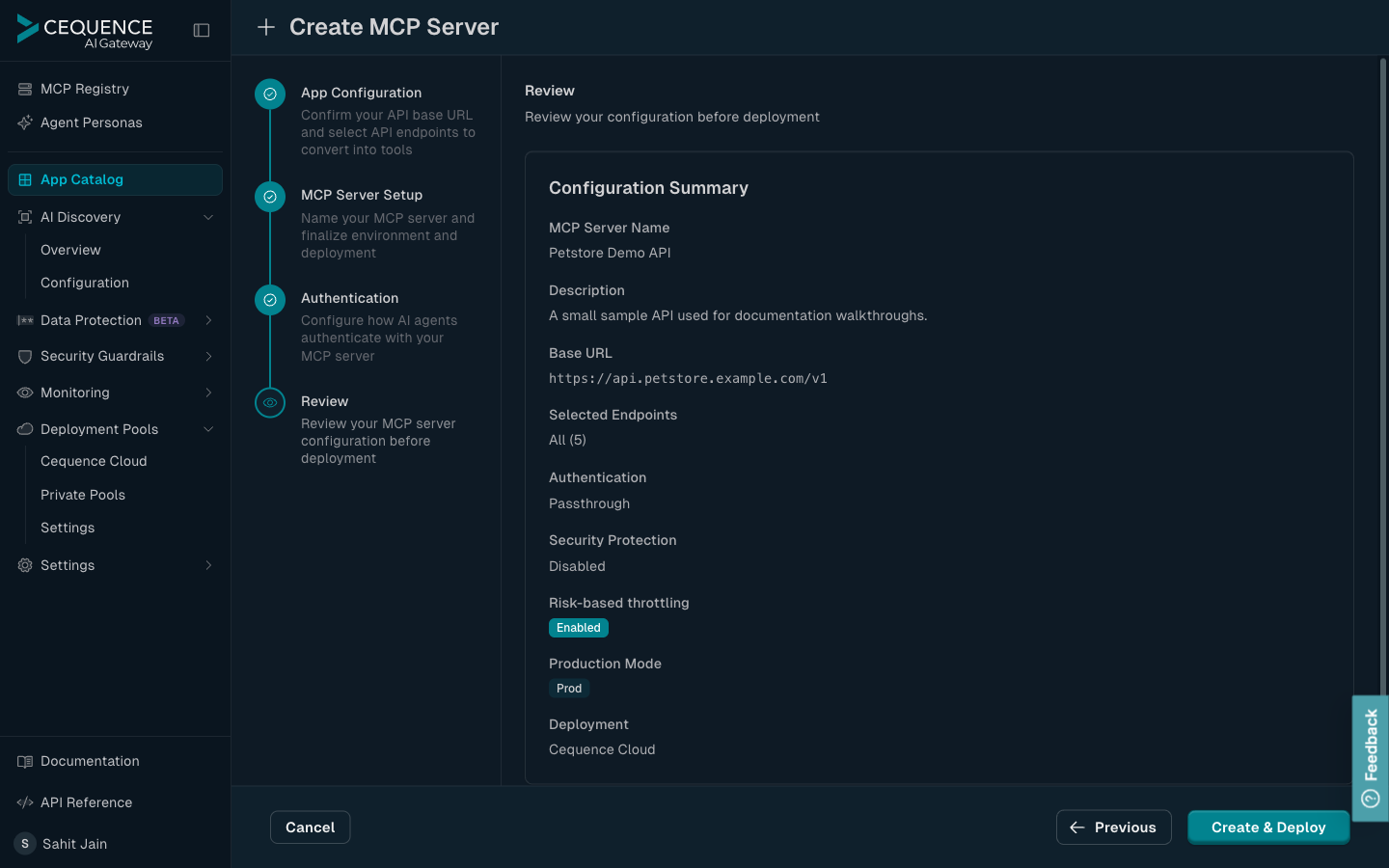Open MCP Registry in sidebar
This screenshot has width=1389, height=868.
(115, 89)
